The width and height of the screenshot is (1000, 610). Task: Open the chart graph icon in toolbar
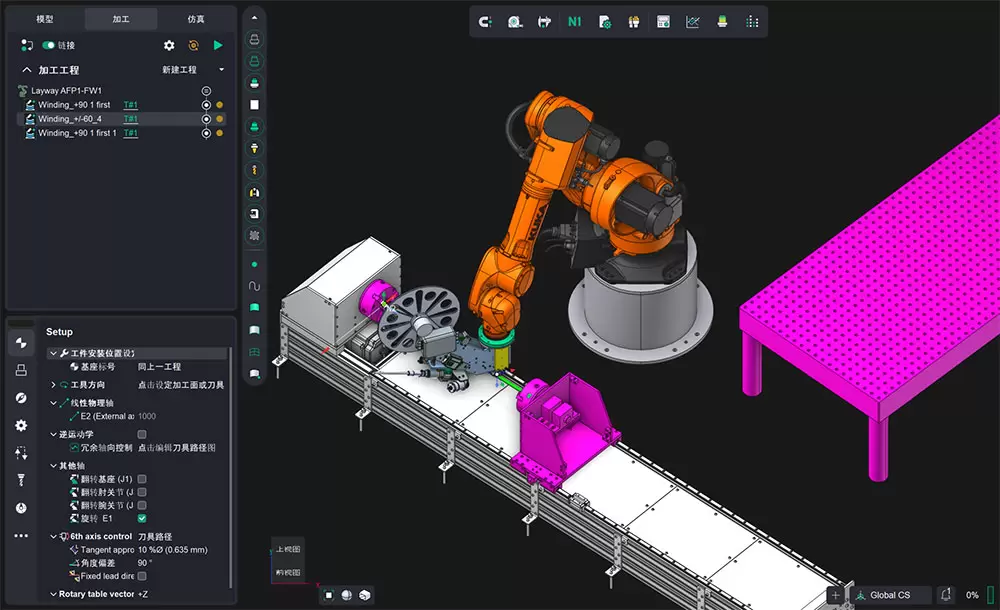pyautogui.click(x=692, y=21)
